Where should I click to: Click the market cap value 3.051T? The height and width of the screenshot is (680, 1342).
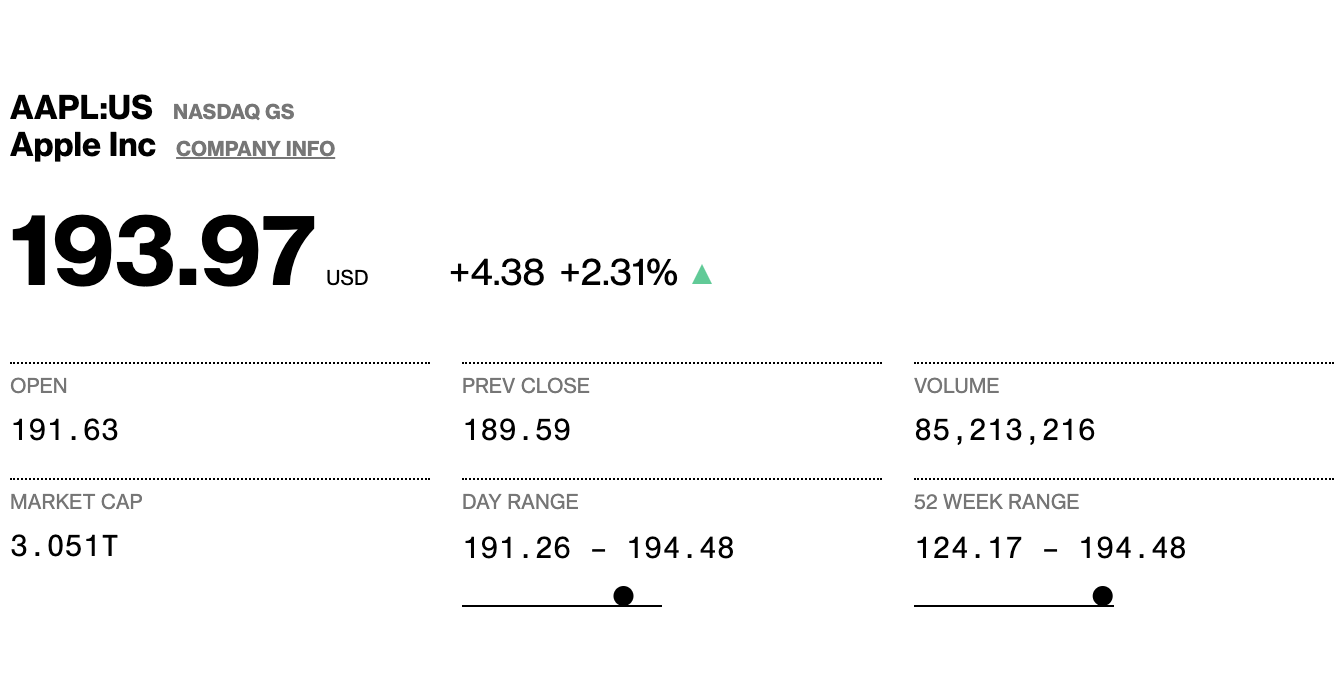pos(64,546)
